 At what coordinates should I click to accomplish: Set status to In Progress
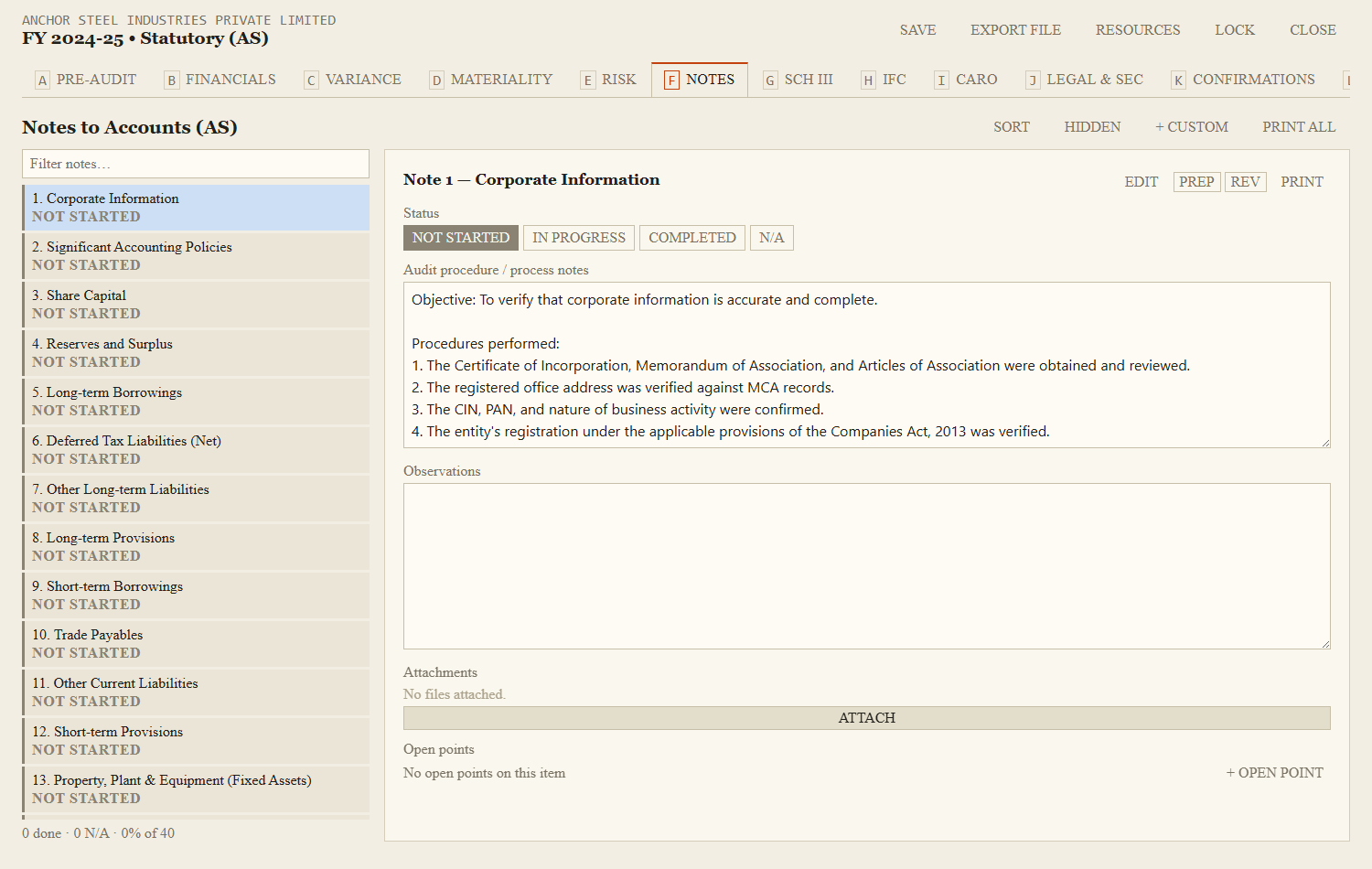pos(579,238)
